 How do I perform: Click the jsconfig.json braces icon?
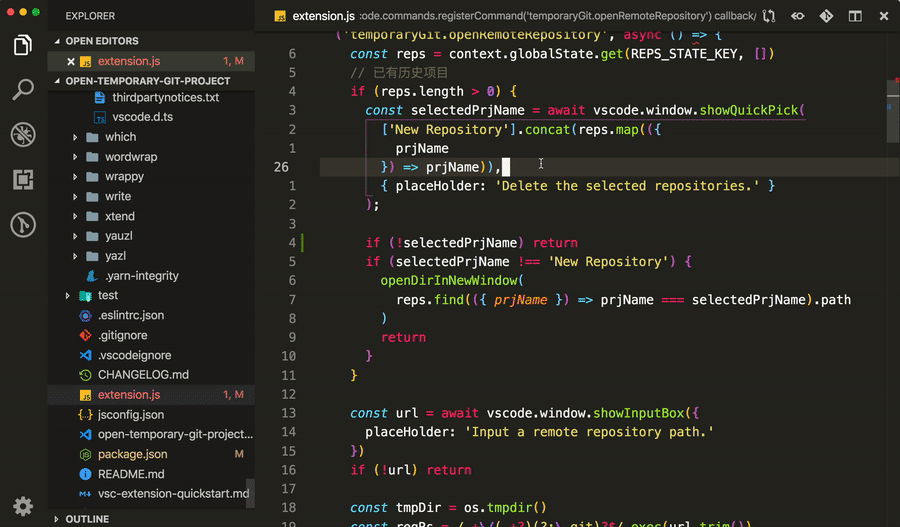85,414
